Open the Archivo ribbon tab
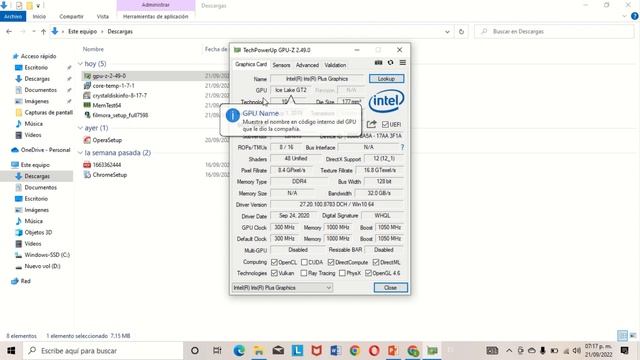This screenshot has width=640, height=360. 13,16
